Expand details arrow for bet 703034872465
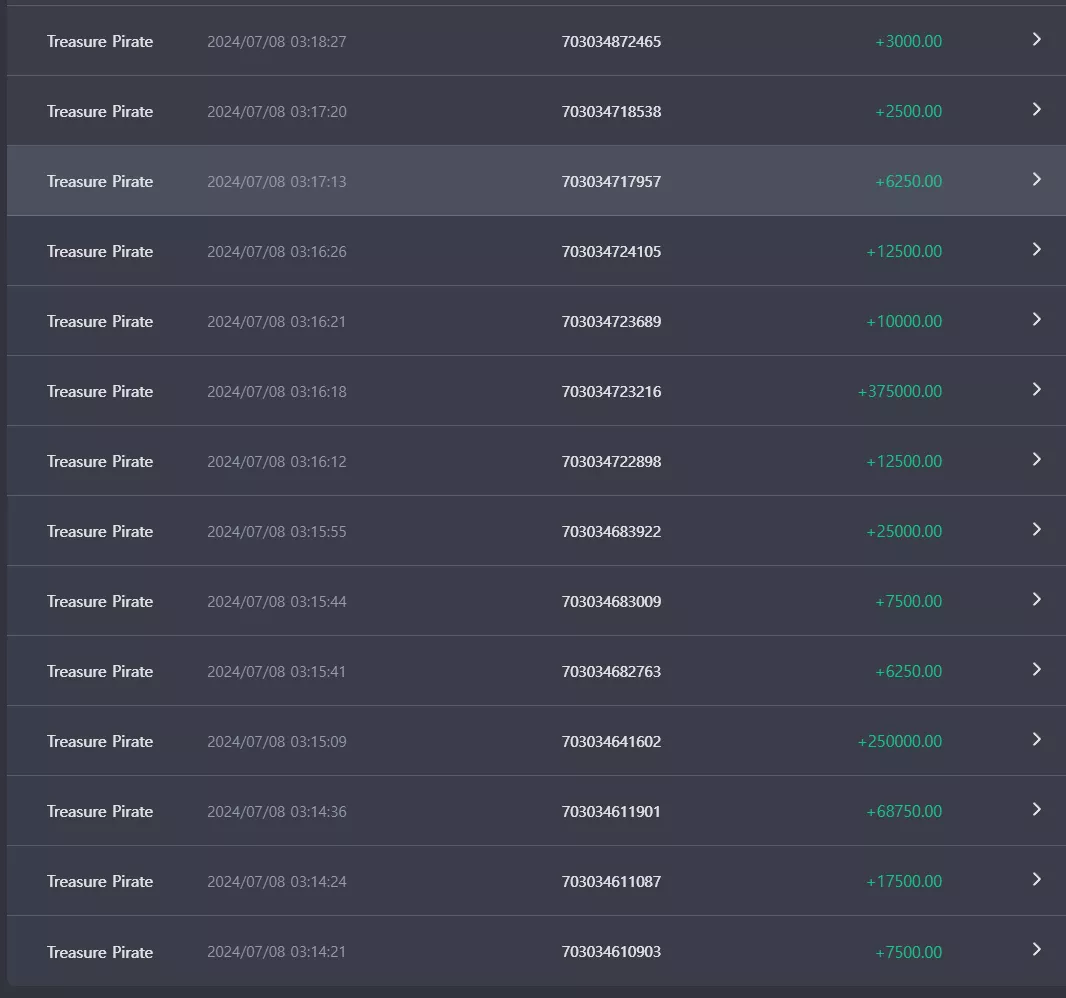The height and width of the screenshot is (998, 1066). pyautogui.click(x=1036, y=39)
